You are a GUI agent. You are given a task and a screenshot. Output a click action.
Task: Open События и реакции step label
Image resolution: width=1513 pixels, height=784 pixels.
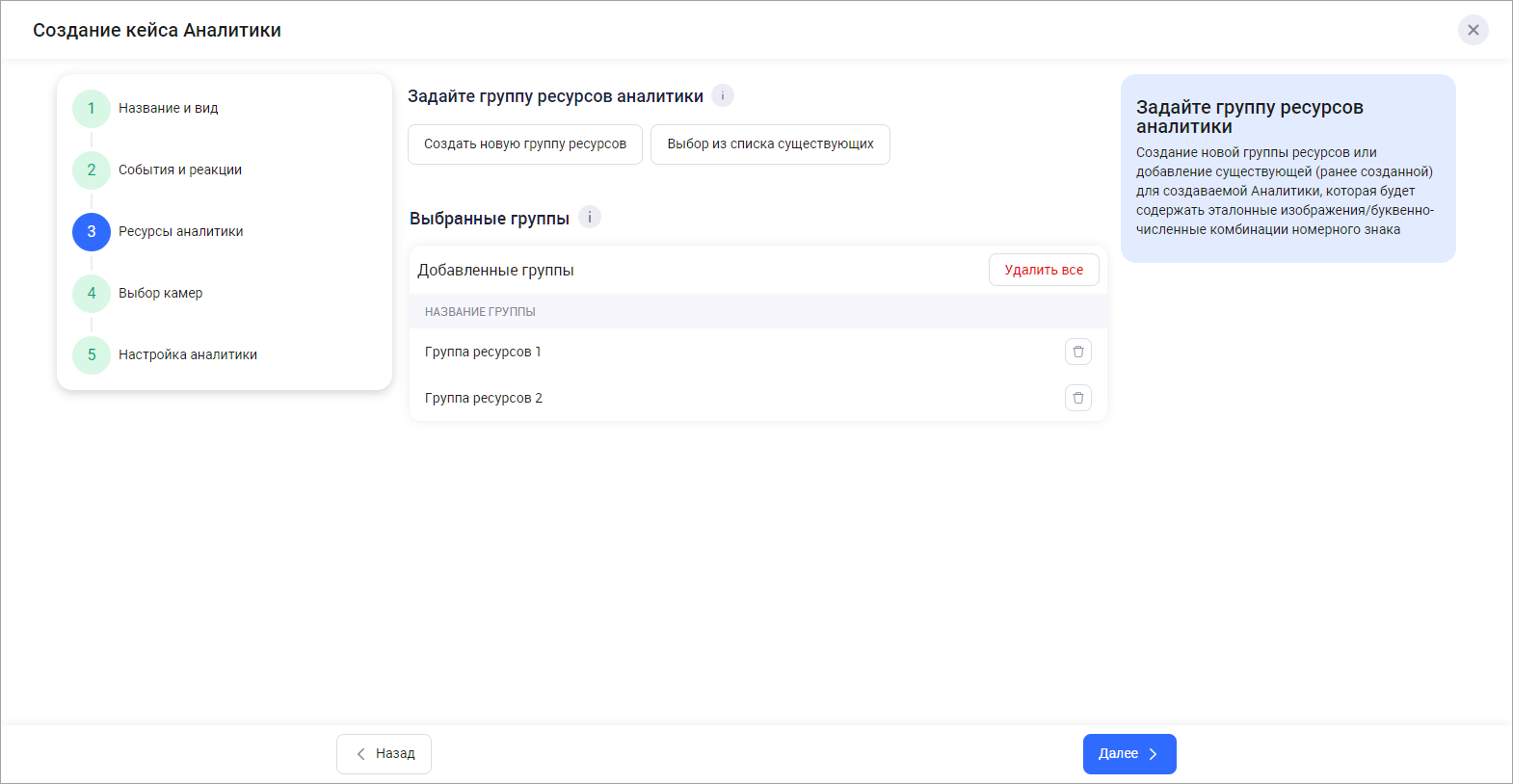180,170
